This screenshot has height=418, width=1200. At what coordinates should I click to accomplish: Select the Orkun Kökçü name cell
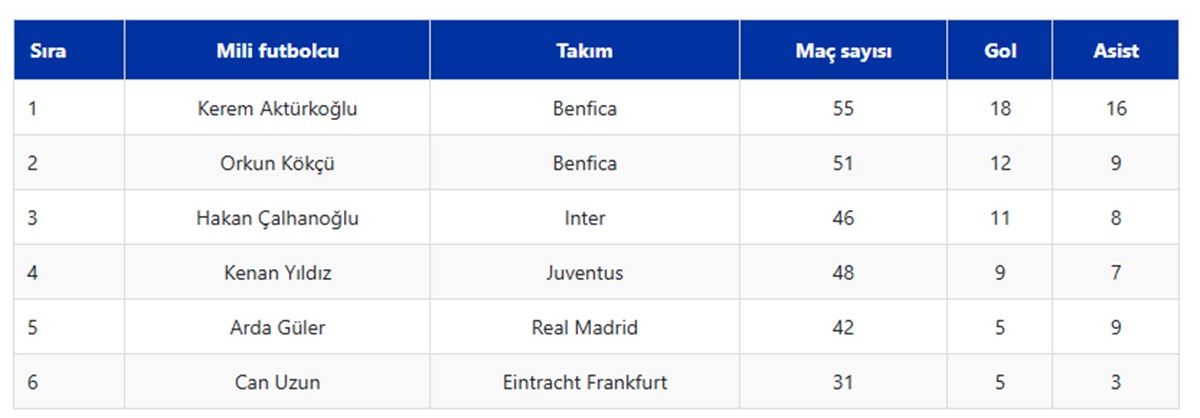pos(277,163)
